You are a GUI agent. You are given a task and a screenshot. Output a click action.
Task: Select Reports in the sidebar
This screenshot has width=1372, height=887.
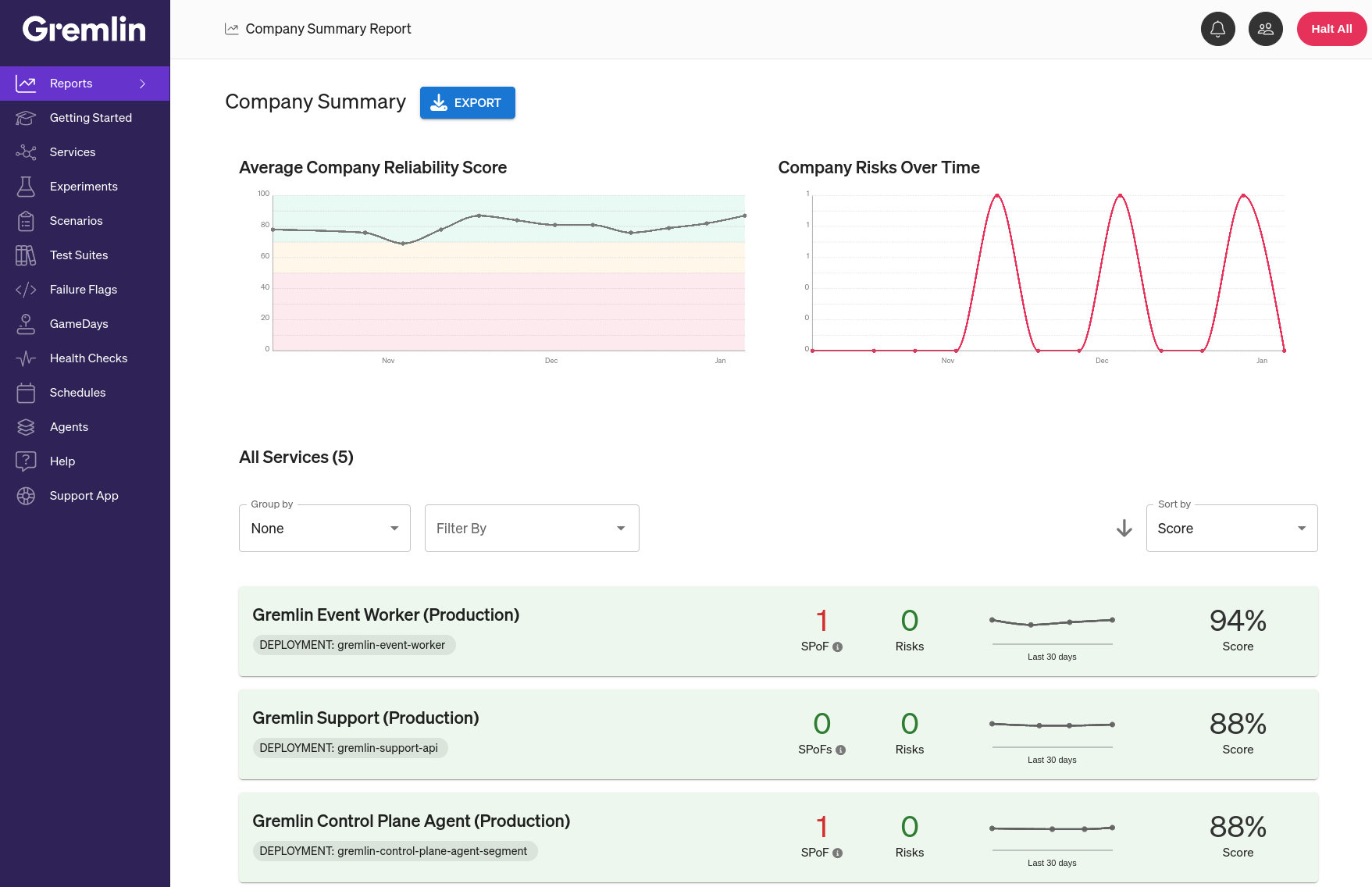click(x=71, y=83)
